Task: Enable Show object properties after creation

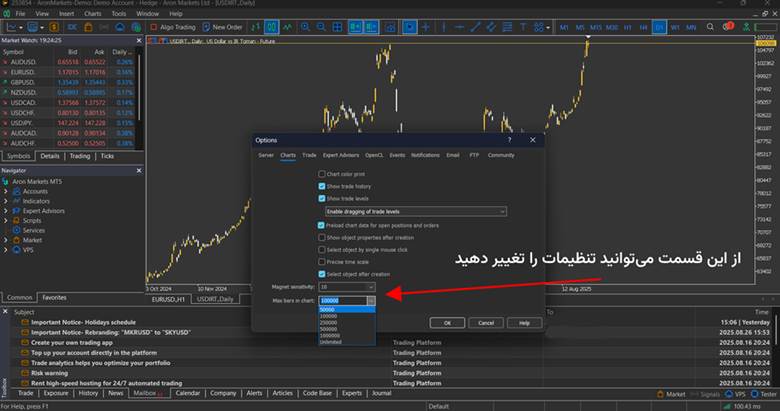Action: pos(321,238)
